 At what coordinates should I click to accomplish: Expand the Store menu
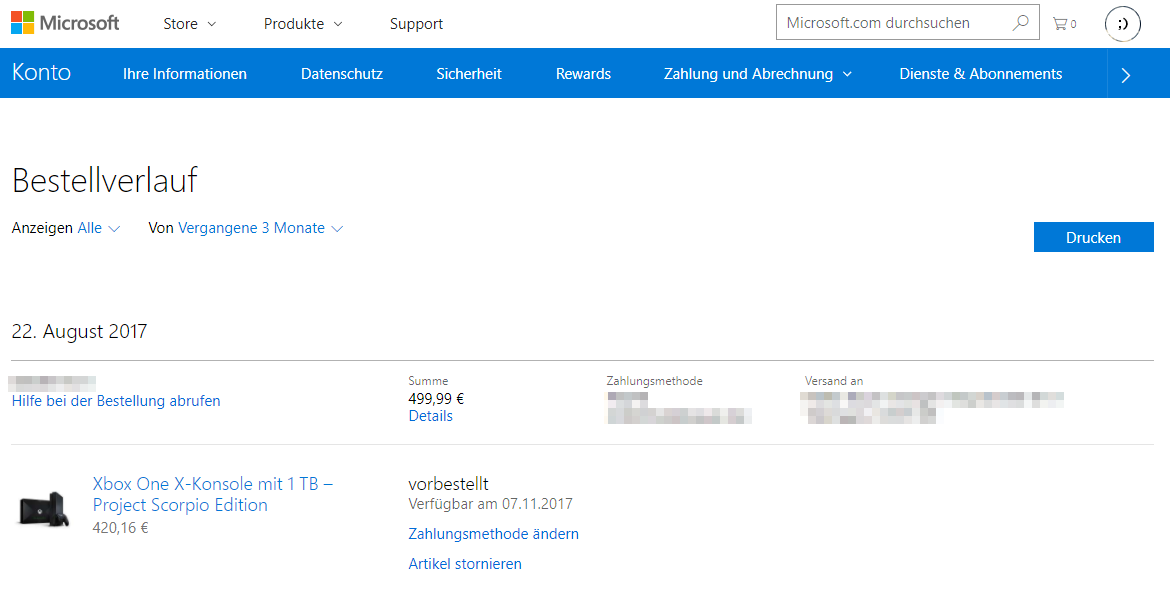pos(190,24)
